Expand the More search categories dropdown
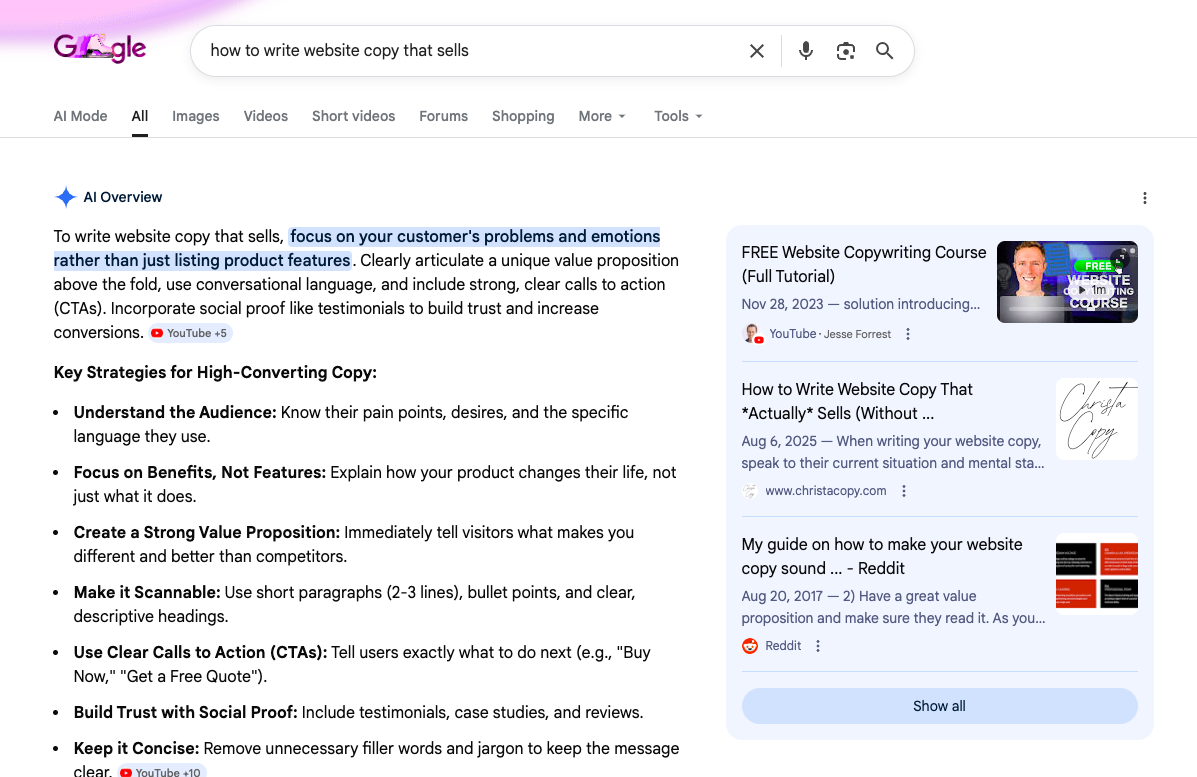The width and height of the screenshot is (1197, 777). 601,116
